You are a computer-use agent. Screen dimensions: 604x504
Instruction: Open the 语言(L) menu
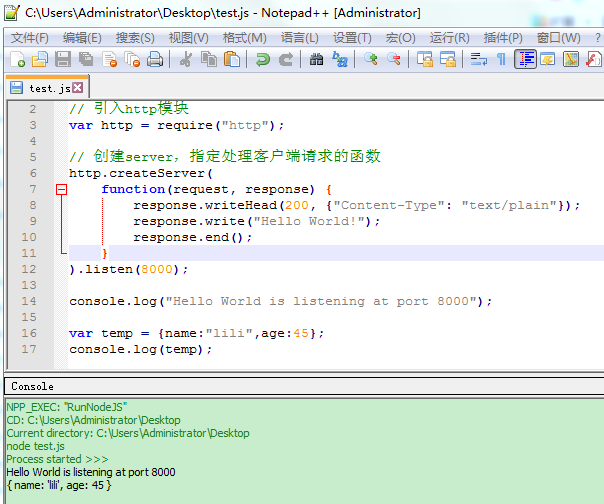pos(300,38)
